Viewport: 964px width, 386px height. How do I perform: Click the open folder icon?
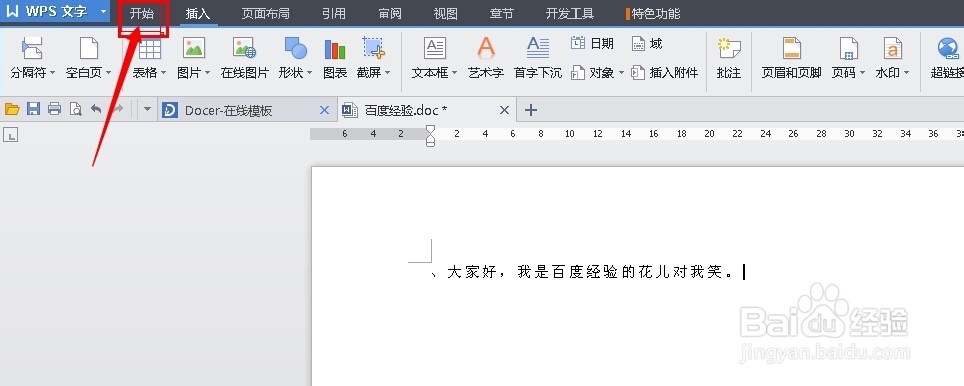coord(12,109)
